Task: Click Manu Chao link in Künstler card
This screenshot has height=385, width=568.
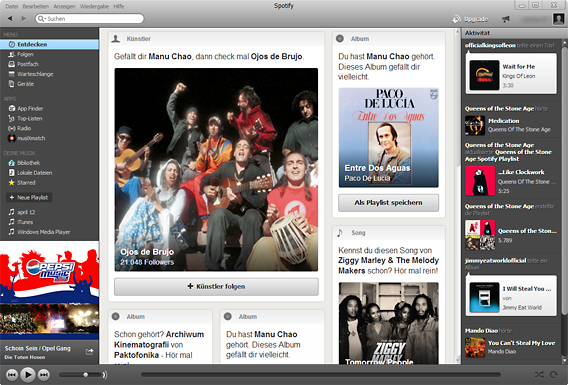Action: (x=170, y=57)
